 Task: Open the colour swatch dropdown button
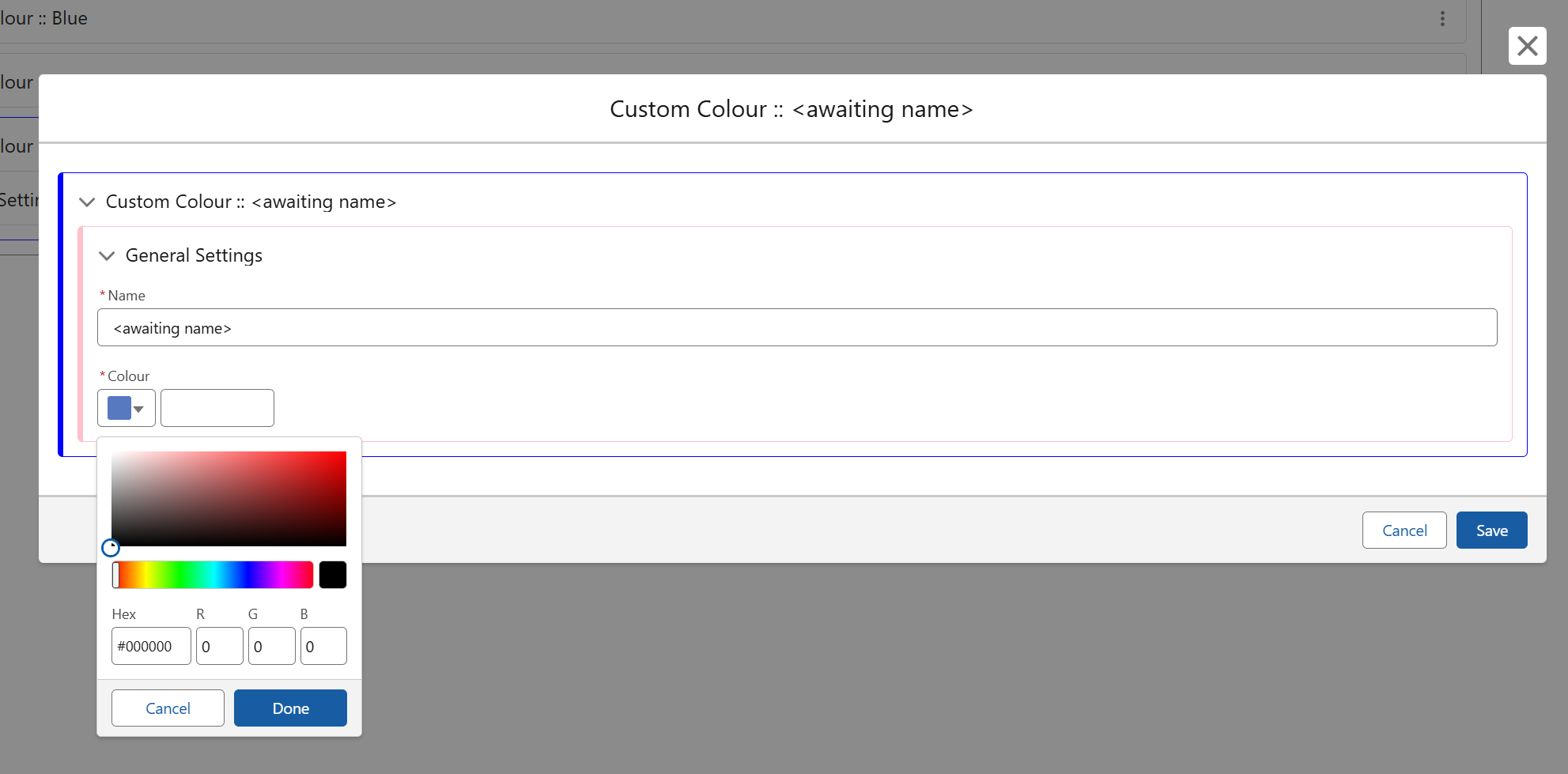tap(127, 409)
